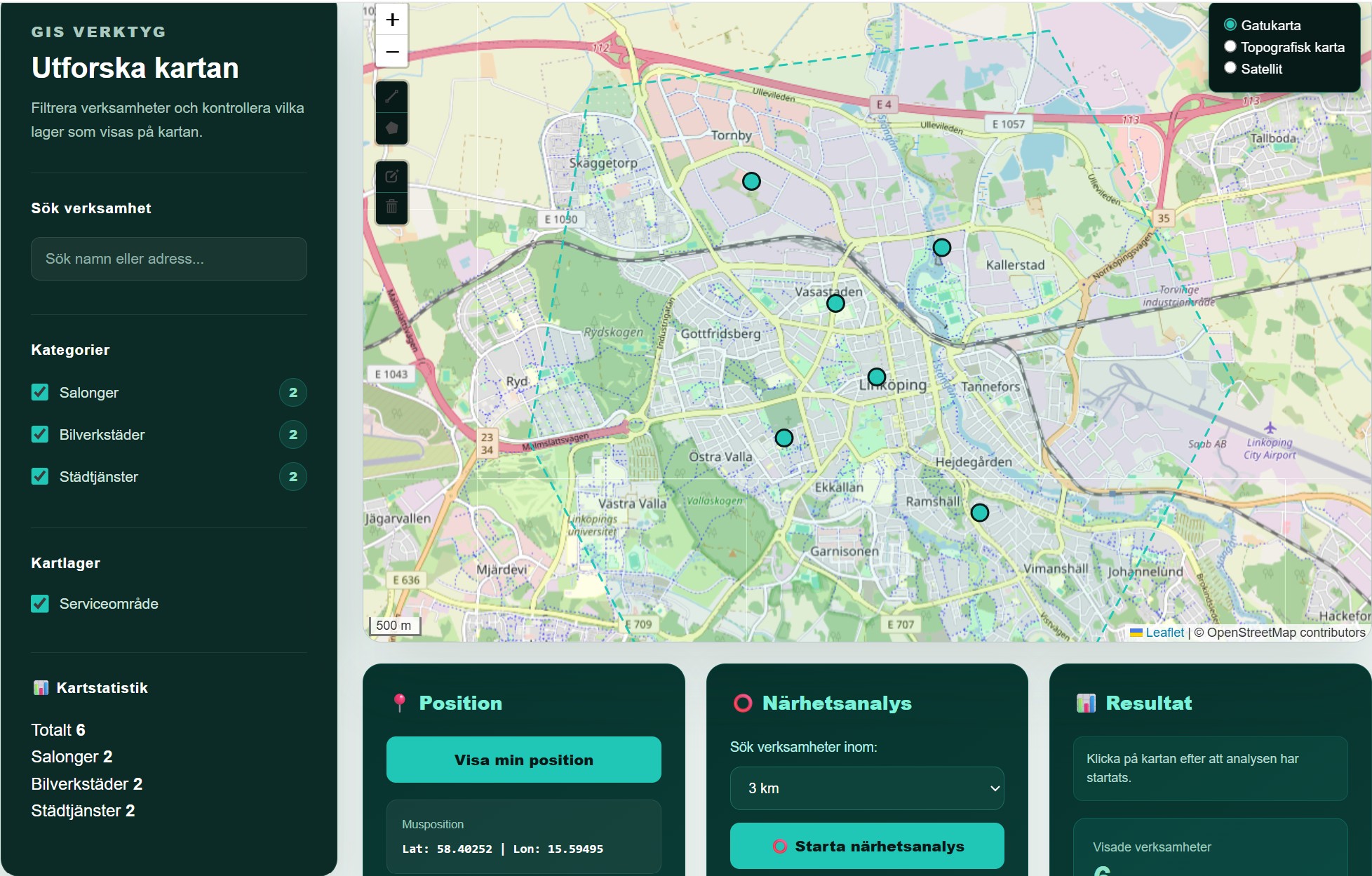Switch to Satellit base map
The height and width of the screenshot is (876, 1372).
pyautogui.click(x=1230, y=68)
